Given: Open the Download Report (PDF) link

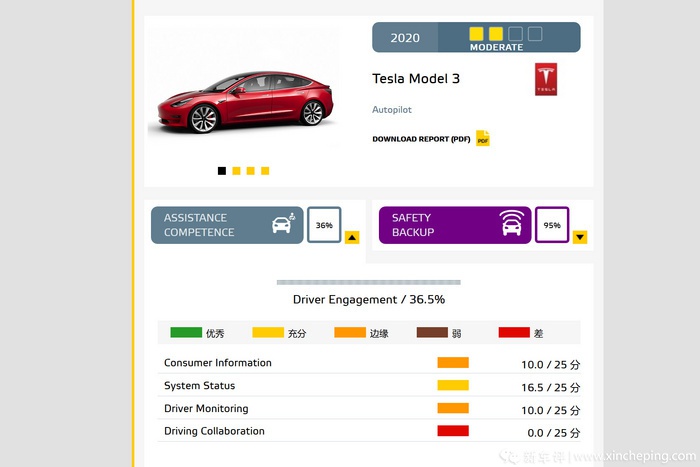Looking at the screenshot, I should (421, 139).
